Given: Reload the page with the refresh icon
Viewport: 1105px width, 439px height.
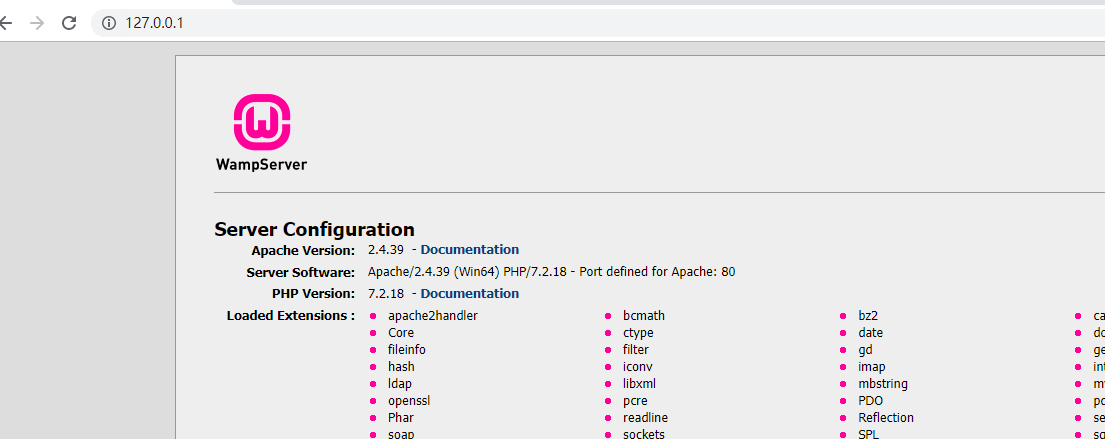Looking at the screenshot, I should click(x=68, y=23).
